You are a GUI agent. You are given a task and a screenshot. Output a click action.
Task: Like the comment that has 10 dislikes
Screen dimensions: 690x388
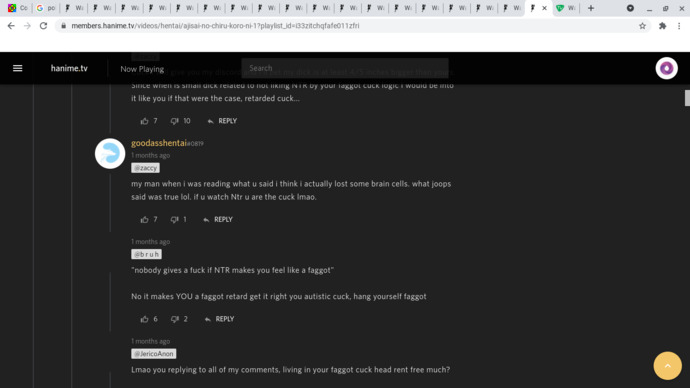144,121
